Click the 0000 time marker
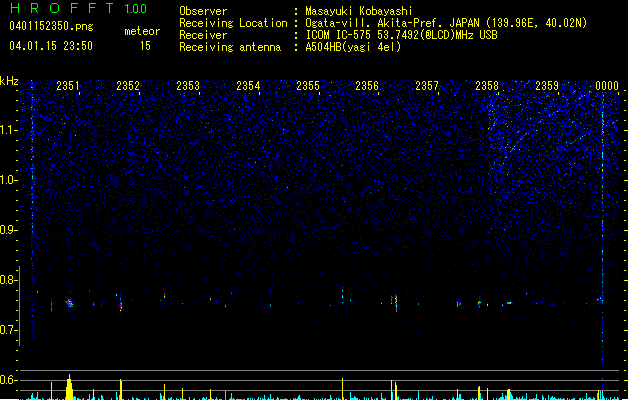The width and height of the screenshot is (629, 400). [x=607, y=86]
